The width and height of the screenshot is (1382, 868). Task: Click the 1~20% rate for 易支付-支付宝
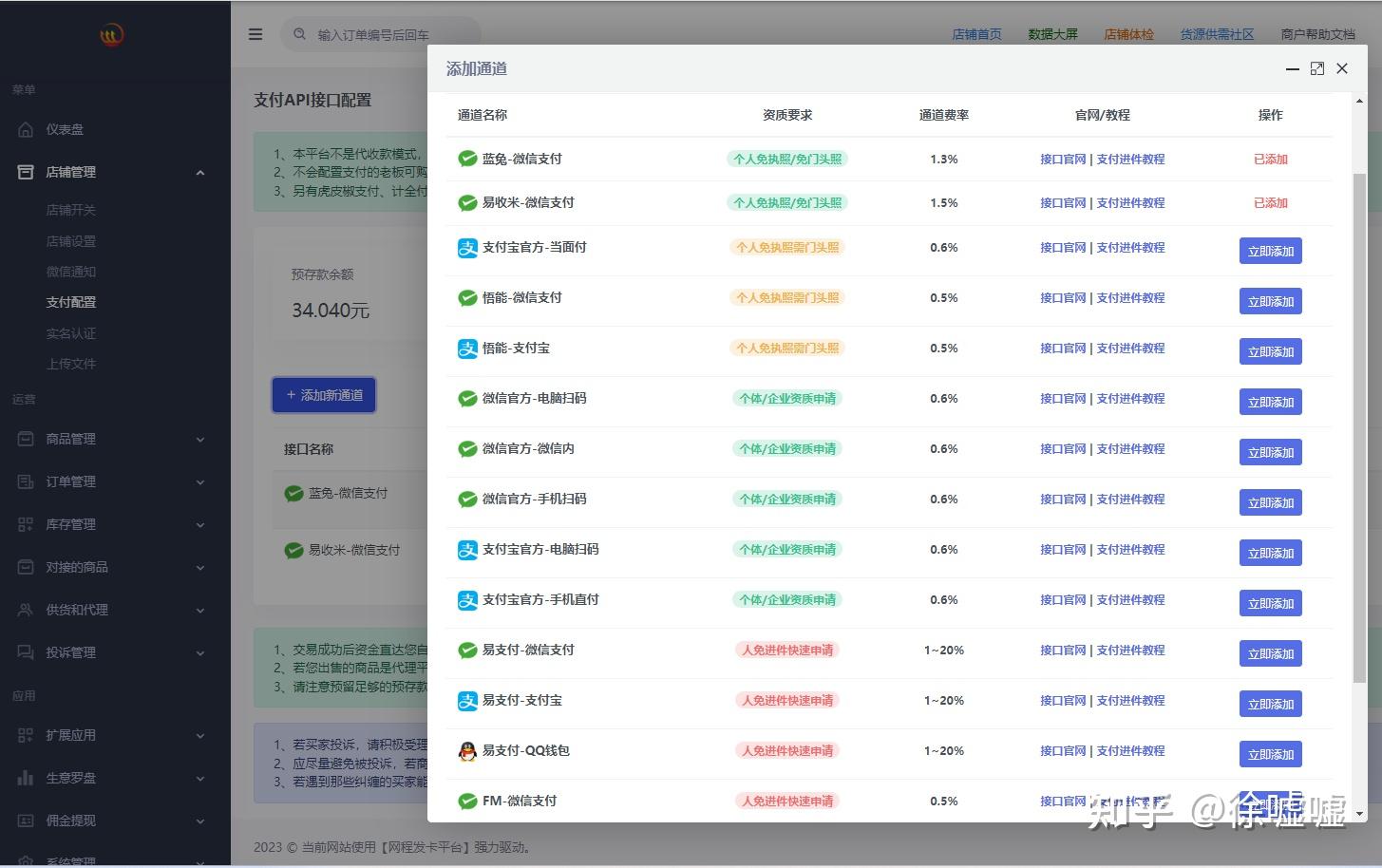(x=944, y=701)
